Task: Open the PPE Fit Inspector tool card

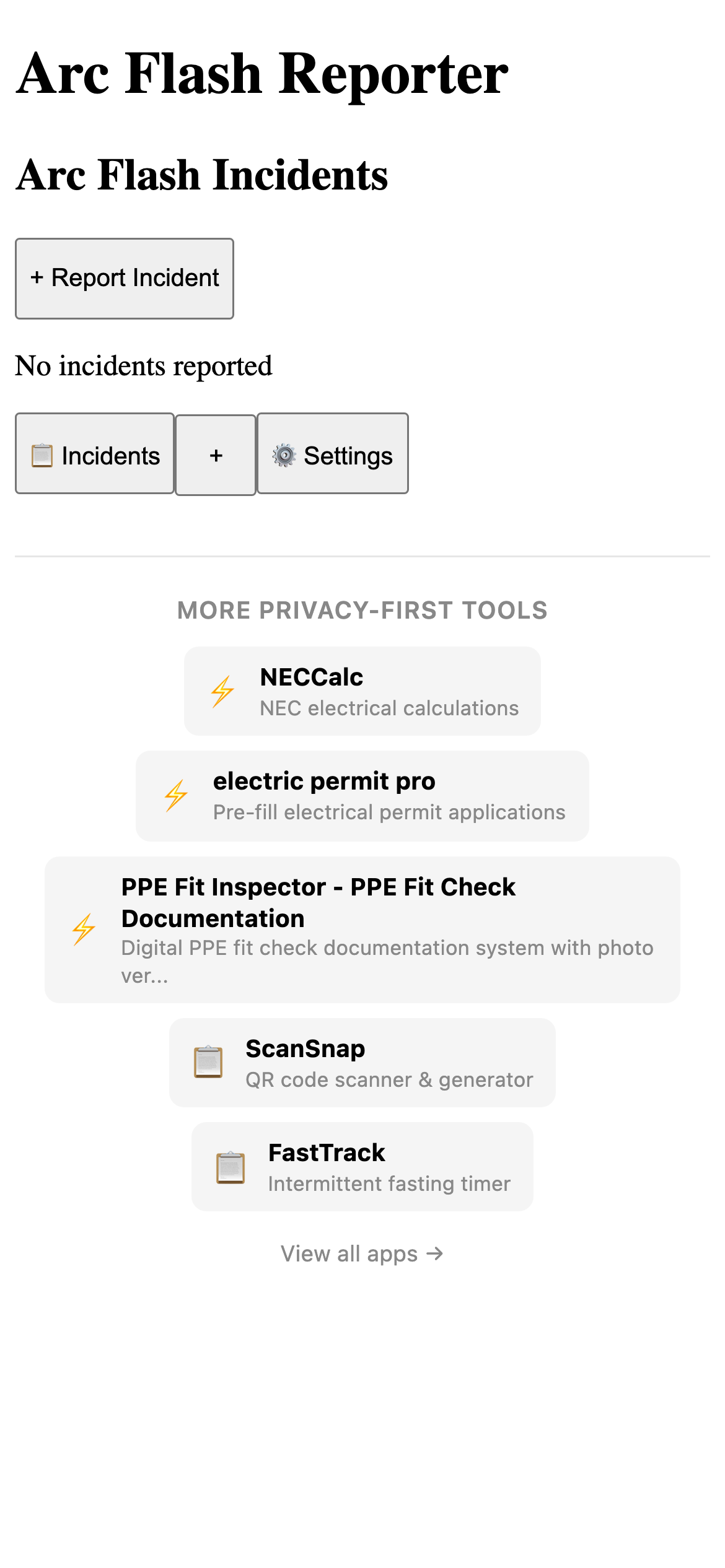Action: point(362,929)
